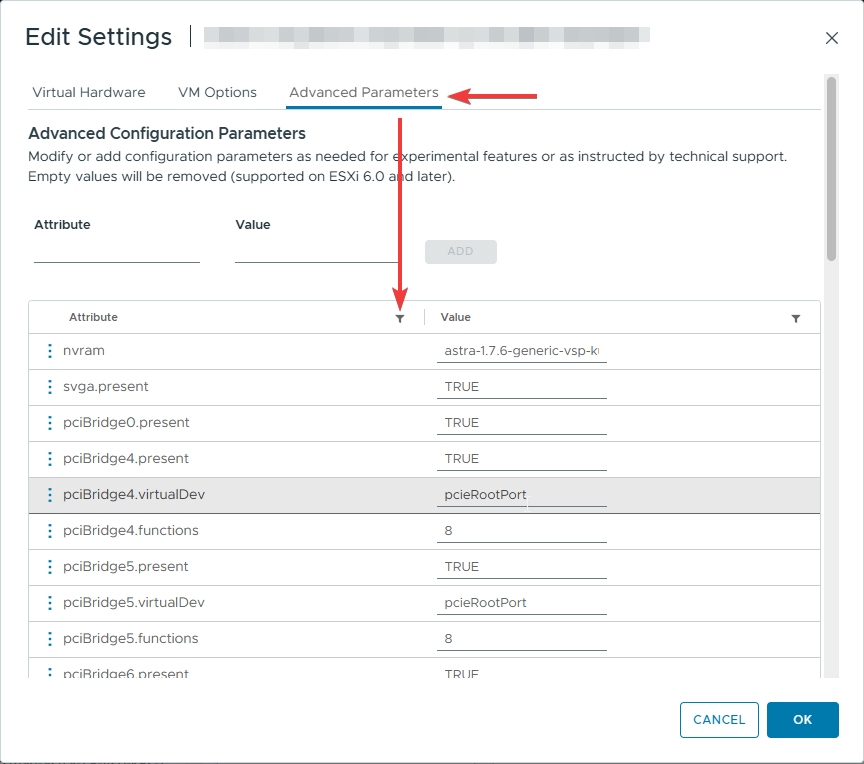864x764 pixels.
Task: Open row actions menu for nvram
Action: coord(49,351)
